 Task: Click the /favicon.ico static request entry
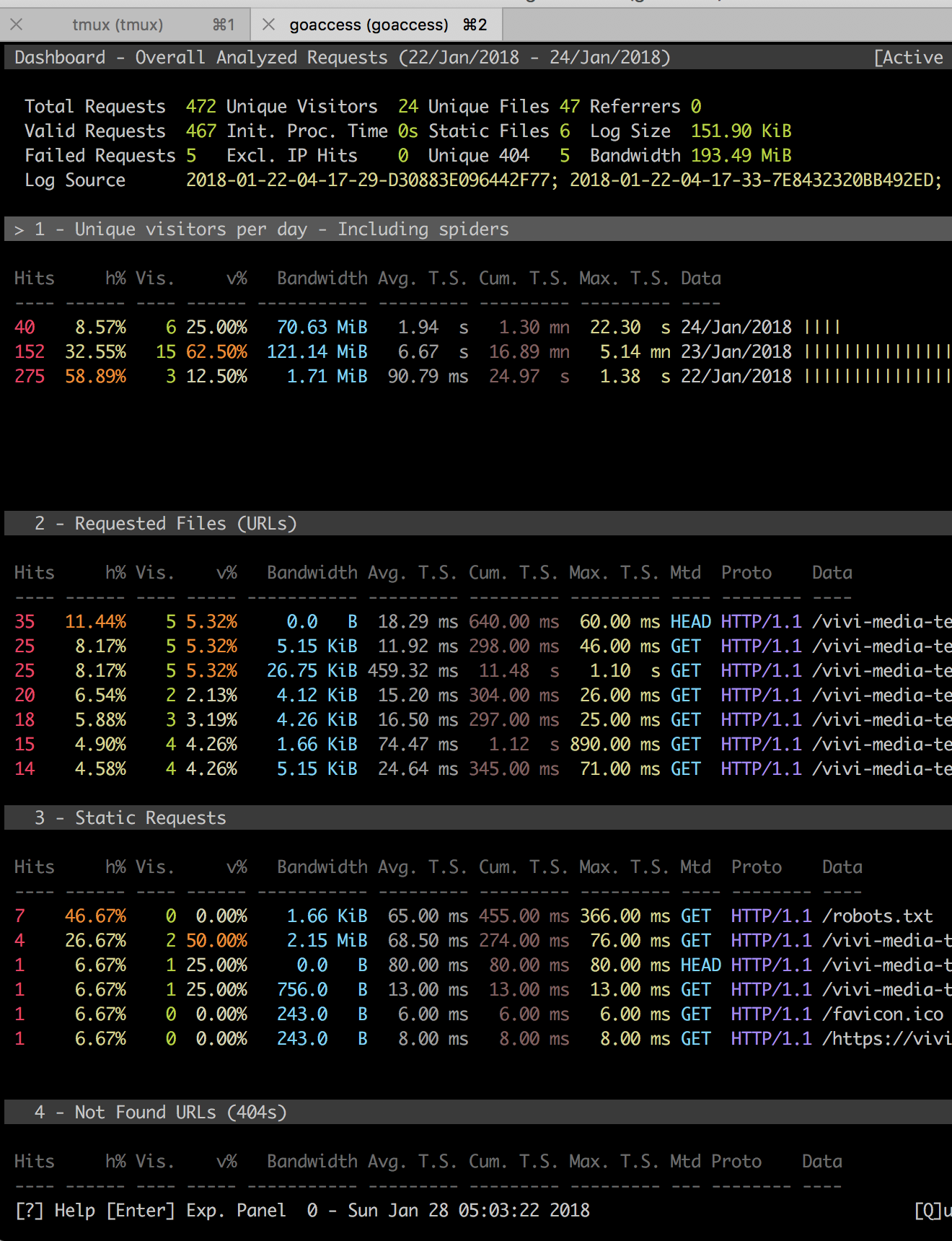[x=882, y=1014]
